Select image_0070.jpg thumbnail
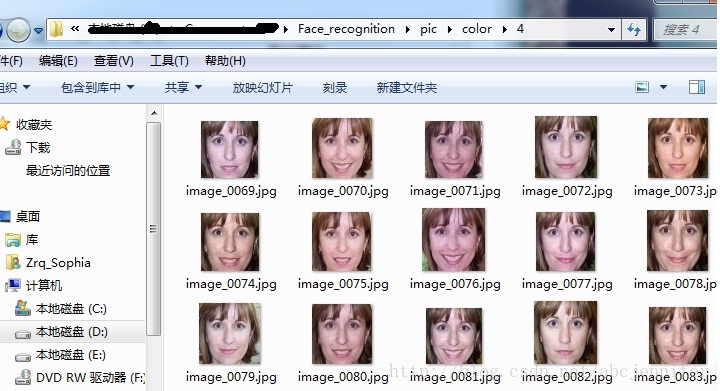Viewport: 720px width, 391px height. tap(342, 148)
